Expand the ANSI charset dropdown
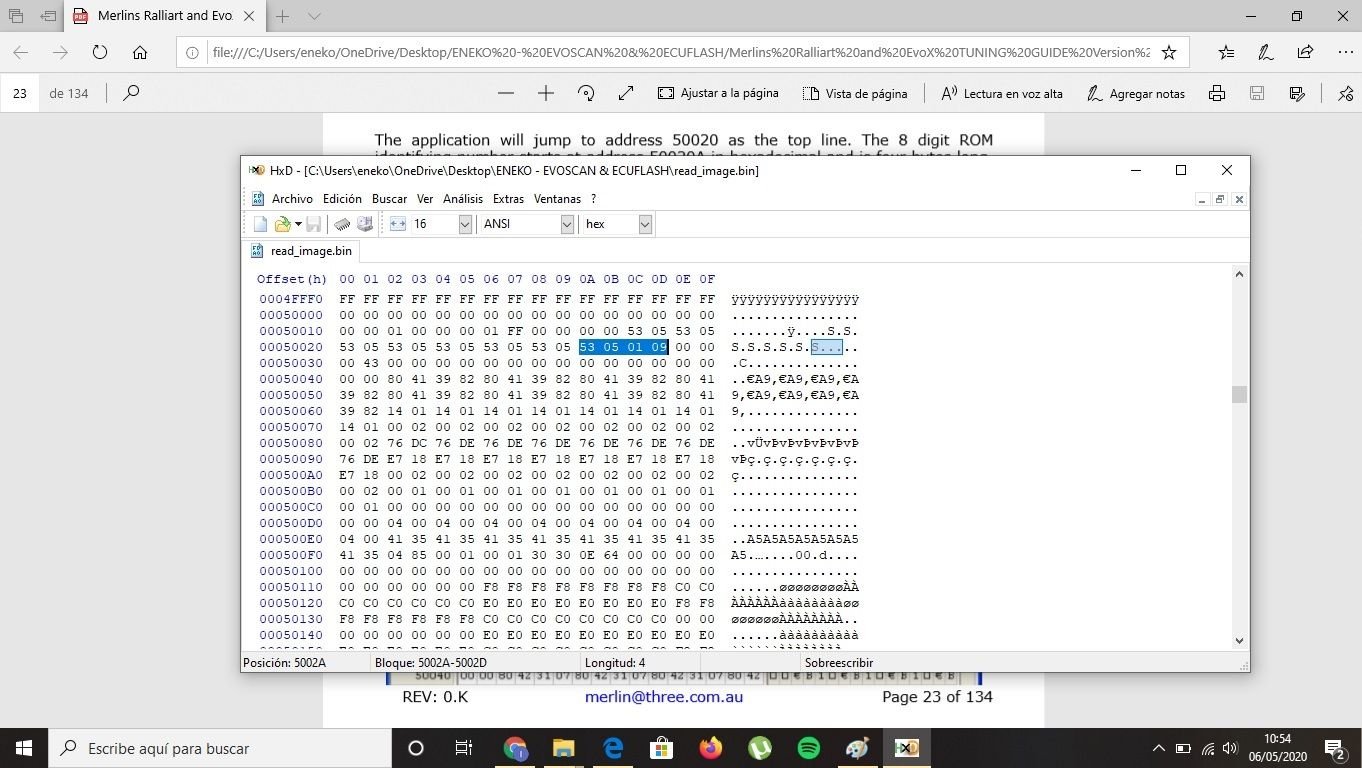 point(567,224)
